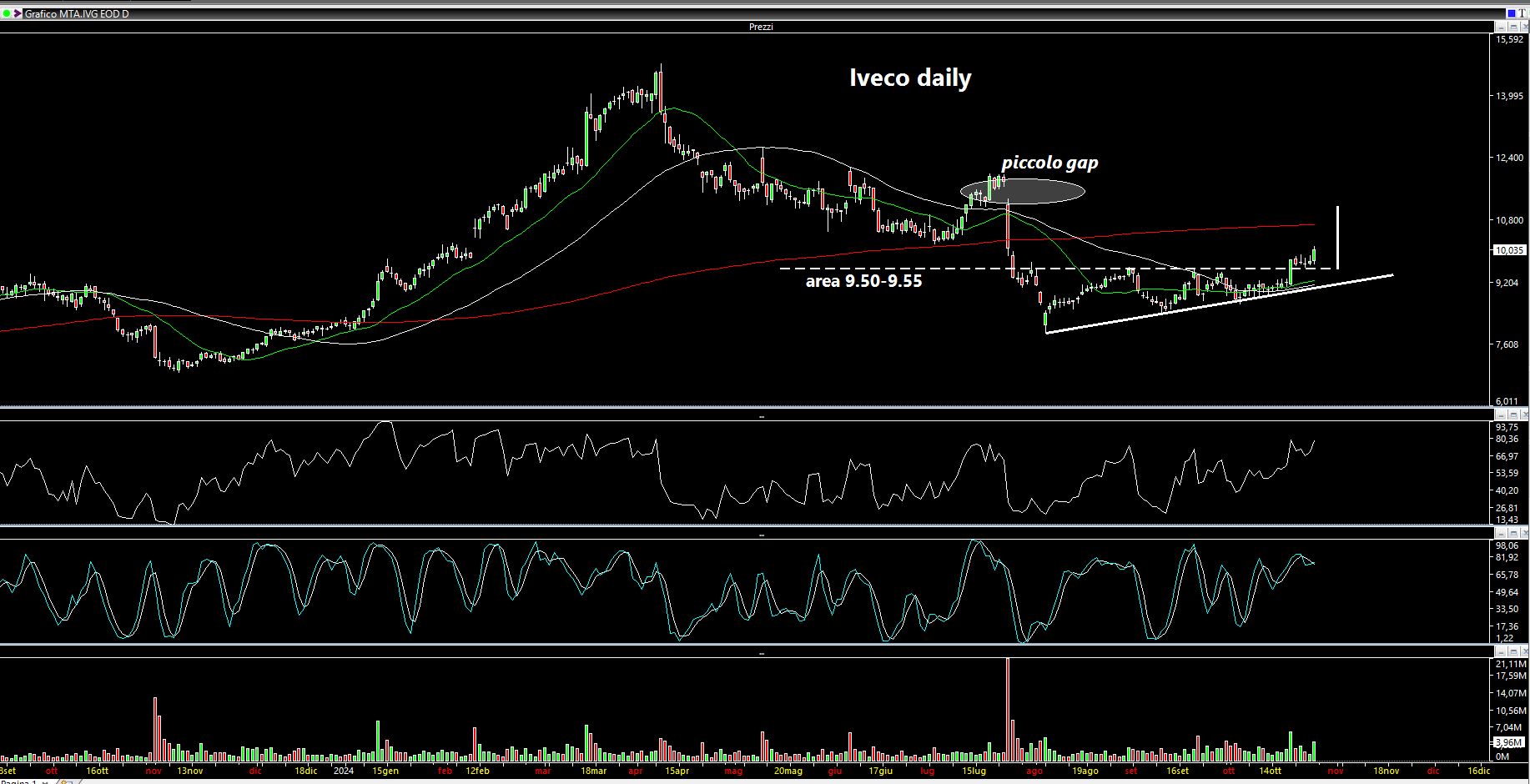Click the 13,995 price axis value
This screenshot has width=1530, height=784.
click(1509, 97)
